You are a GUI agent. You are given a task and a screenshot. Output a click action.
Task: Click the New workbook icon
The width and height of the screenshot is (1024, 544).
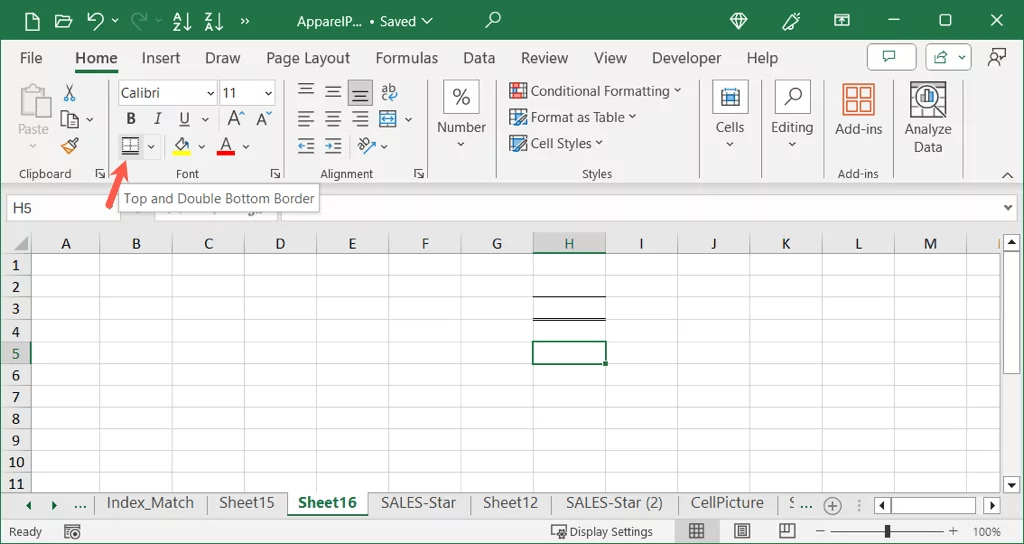[x=32, y=21]
